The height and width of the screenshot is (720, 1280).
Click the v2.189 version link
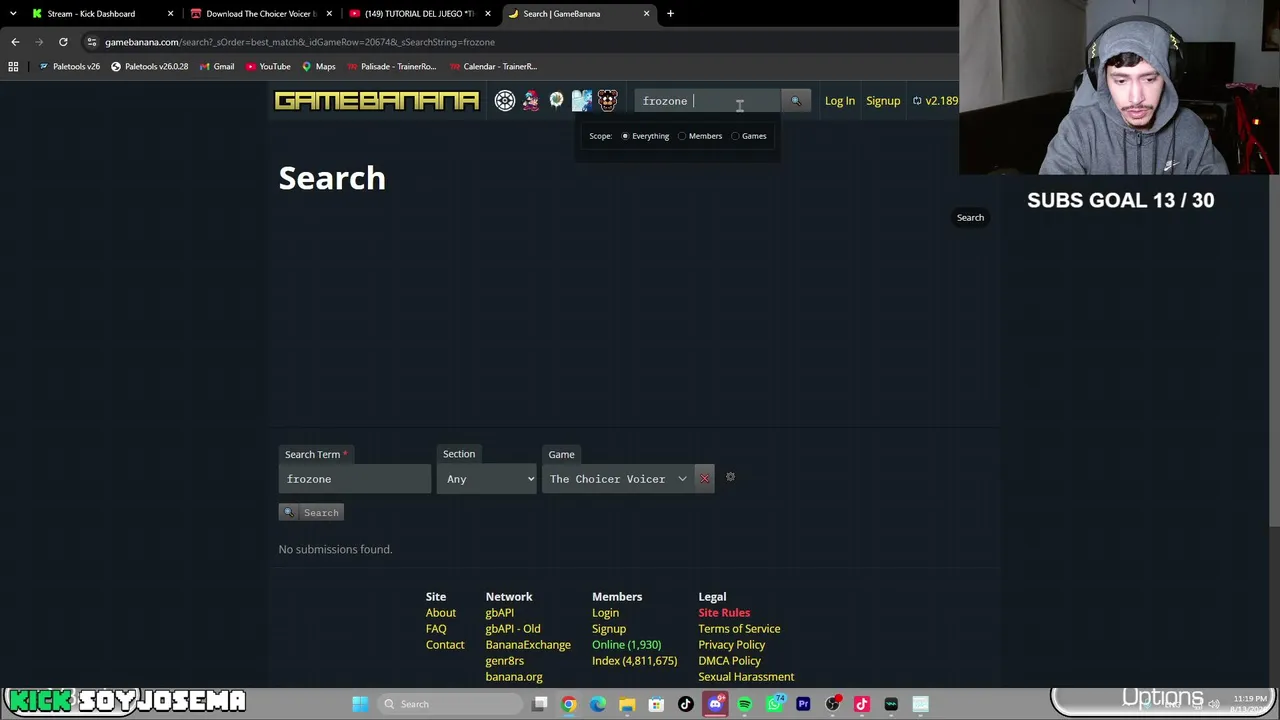935,101
